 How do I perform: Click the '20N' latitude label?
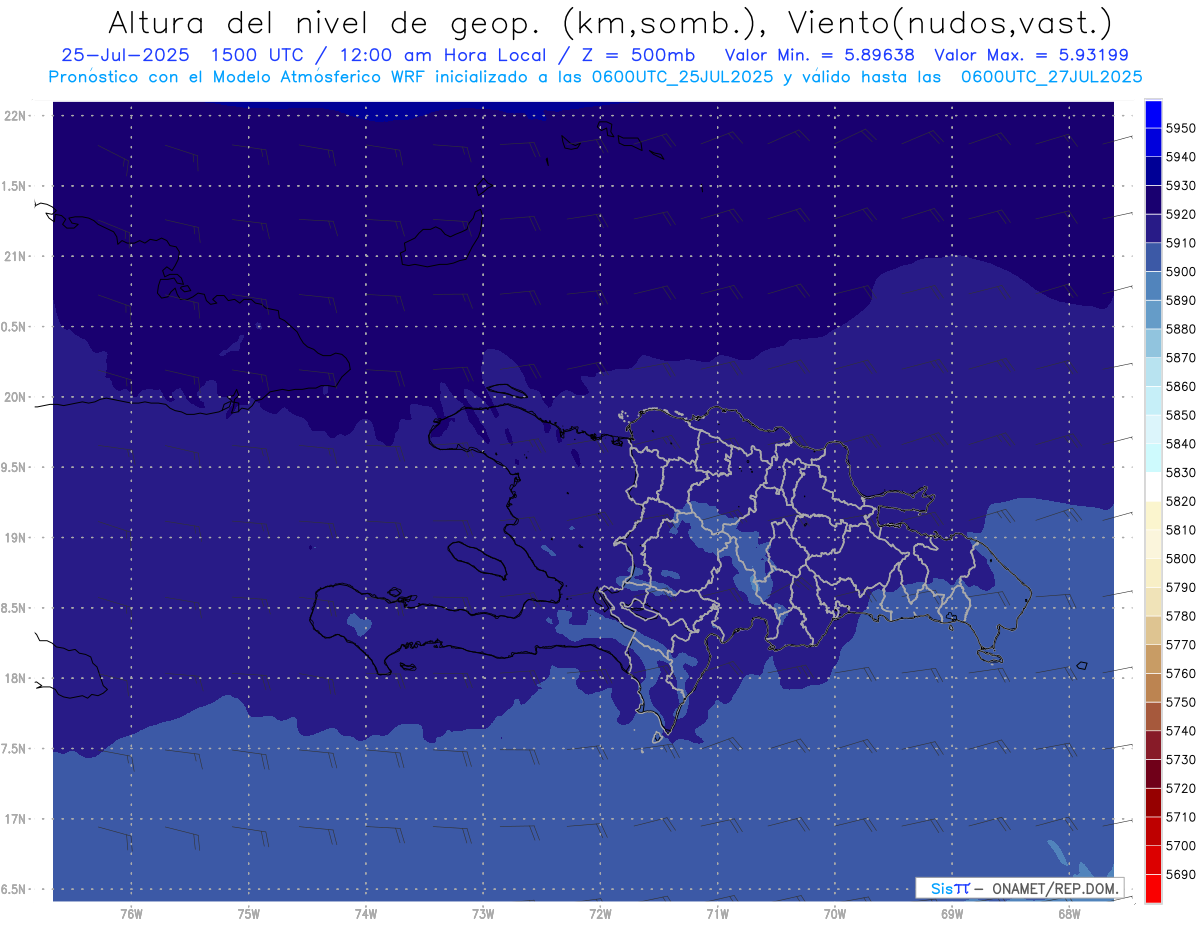[x=15, y=397]
